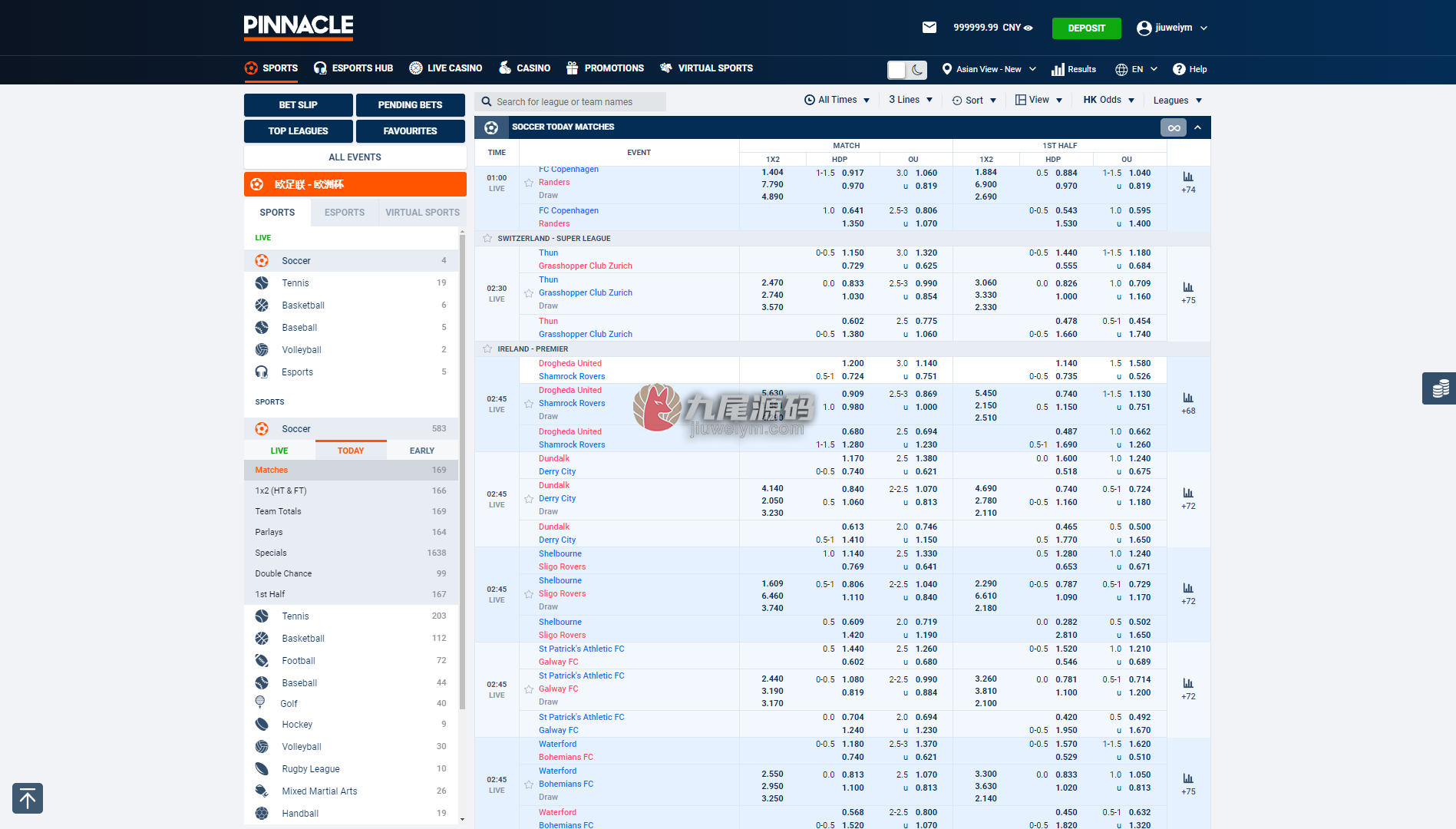This screenshot has width=1456, height=829.
Task: Favourite the Switzerland Super League star
Action: (487, 239)
